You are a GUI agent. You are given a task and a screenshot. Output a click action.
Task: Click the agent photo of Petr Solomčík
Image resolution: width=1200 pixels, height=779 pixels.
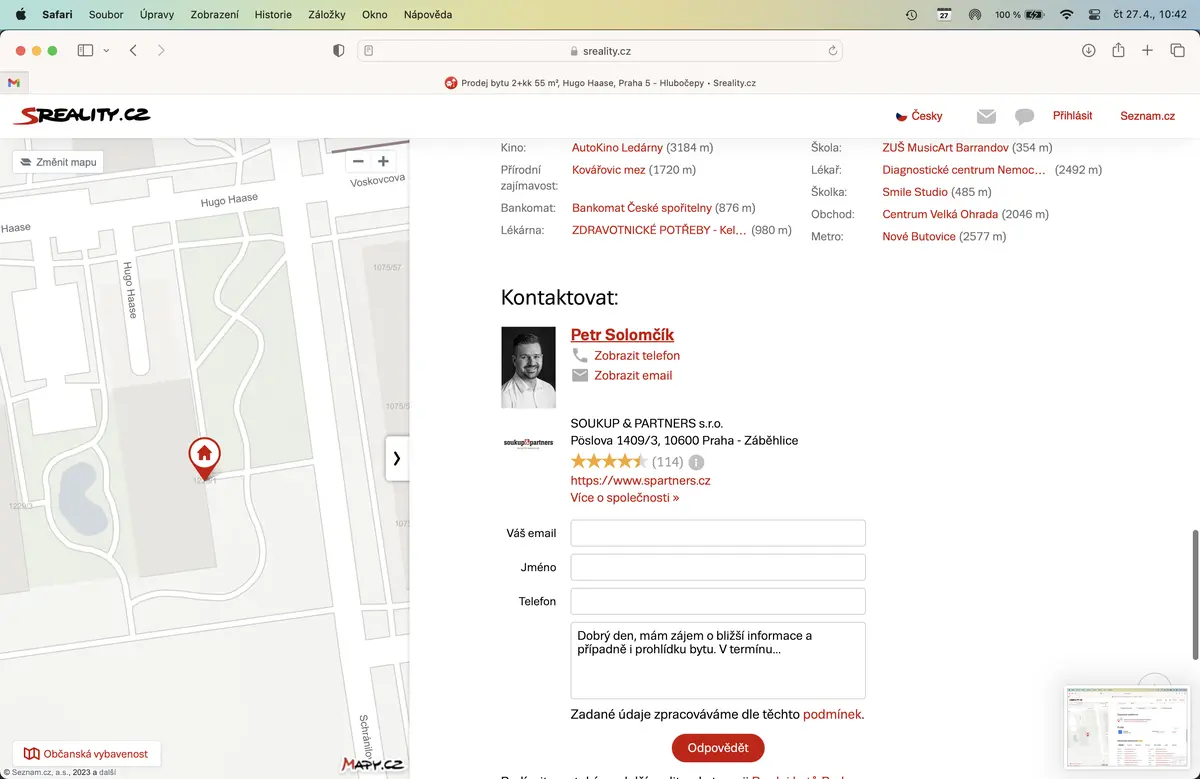(x=528, y=367)
